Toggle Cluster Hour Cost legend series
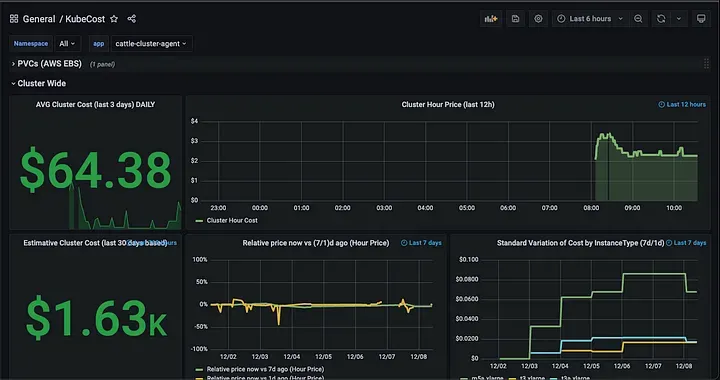This screenshot has width=720, height=380. [x=232, y=220]
